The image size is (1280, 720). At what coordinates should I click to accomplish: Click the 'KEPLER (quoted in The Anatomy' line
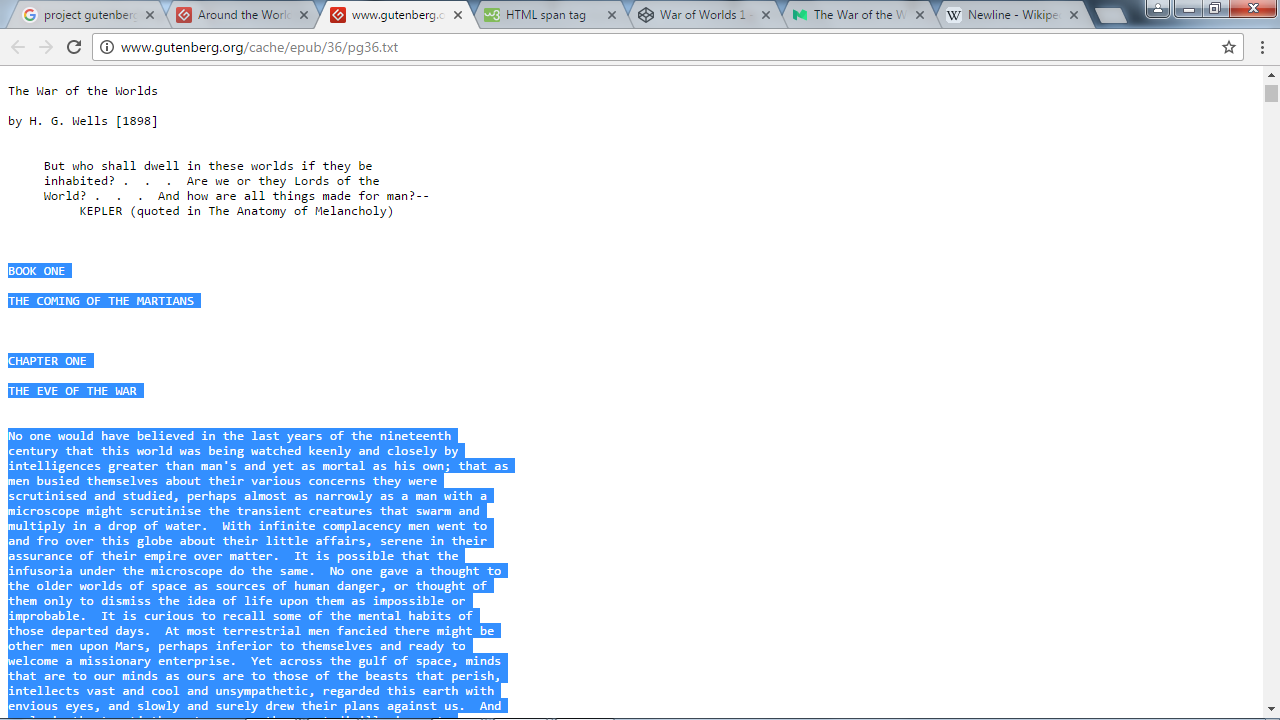coord(237,211)
